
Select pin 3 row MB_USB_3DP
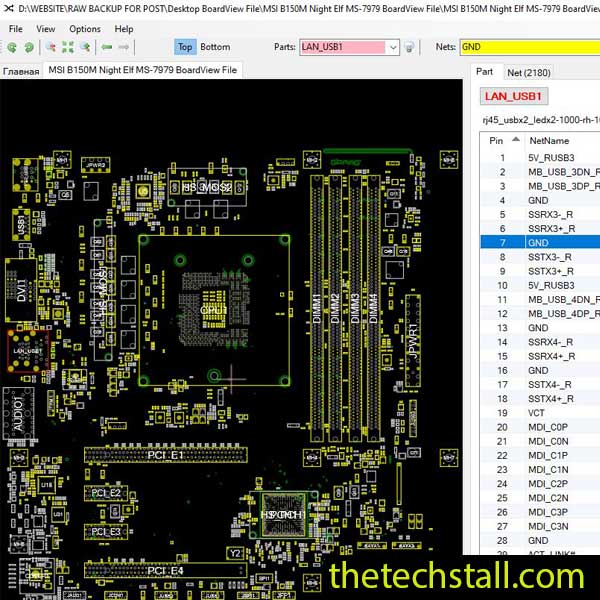[540, 186]
